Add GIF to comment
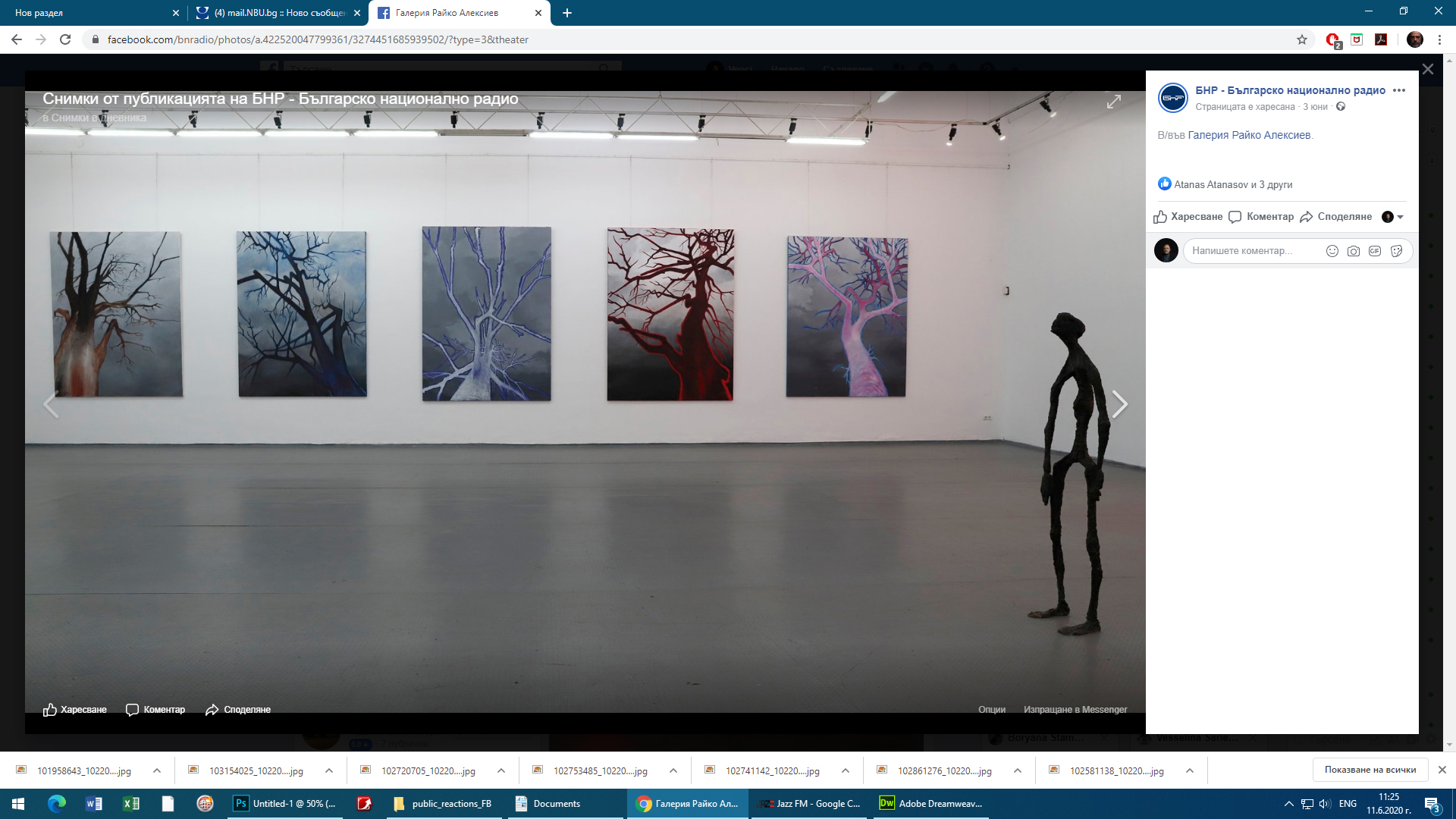The width and height of the screenshot is (1456, 819). coord(1375,251)
